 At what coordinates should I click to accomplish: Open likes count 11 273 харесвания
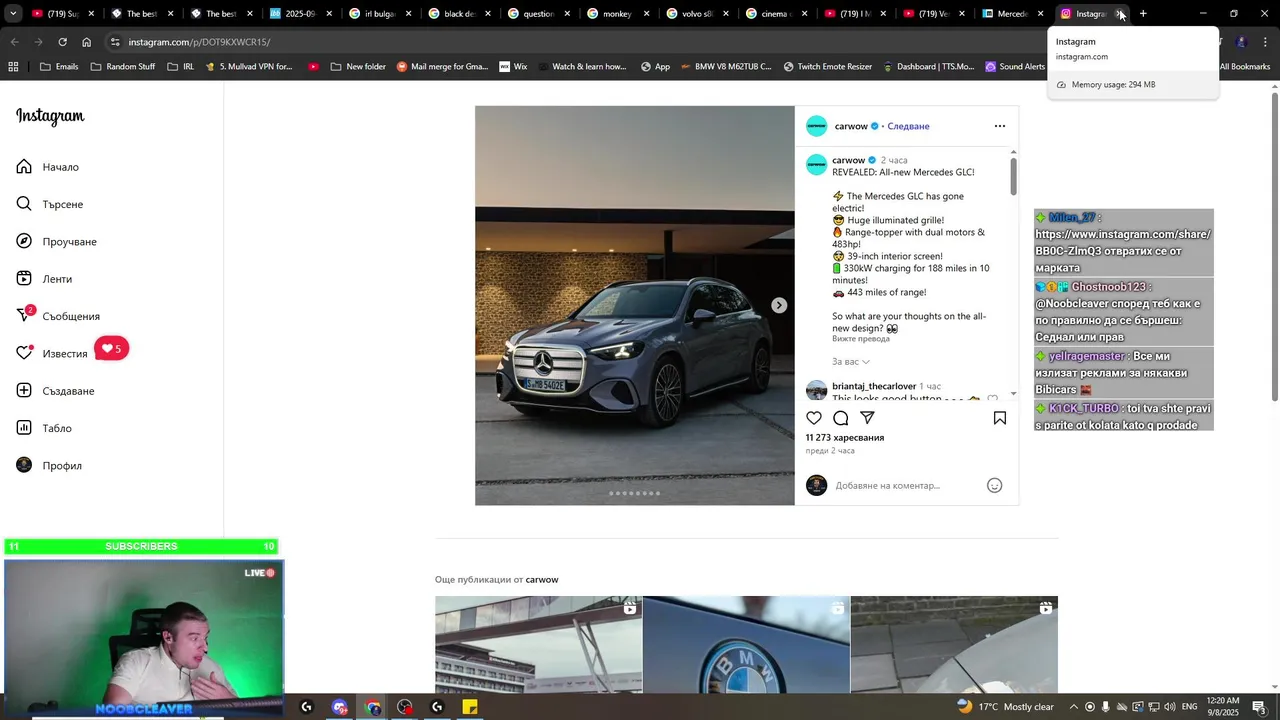coord(845,437)
